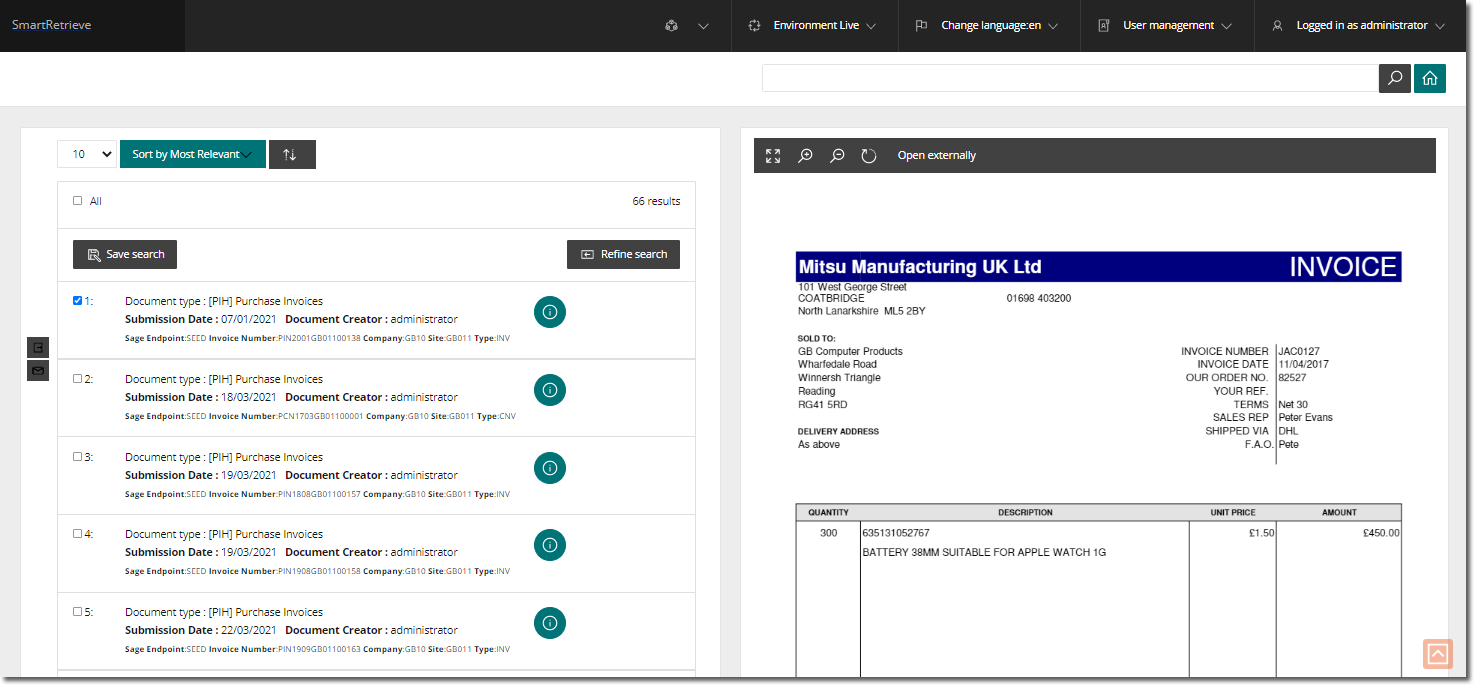Go to the home page icon

tap(1430, 78)
